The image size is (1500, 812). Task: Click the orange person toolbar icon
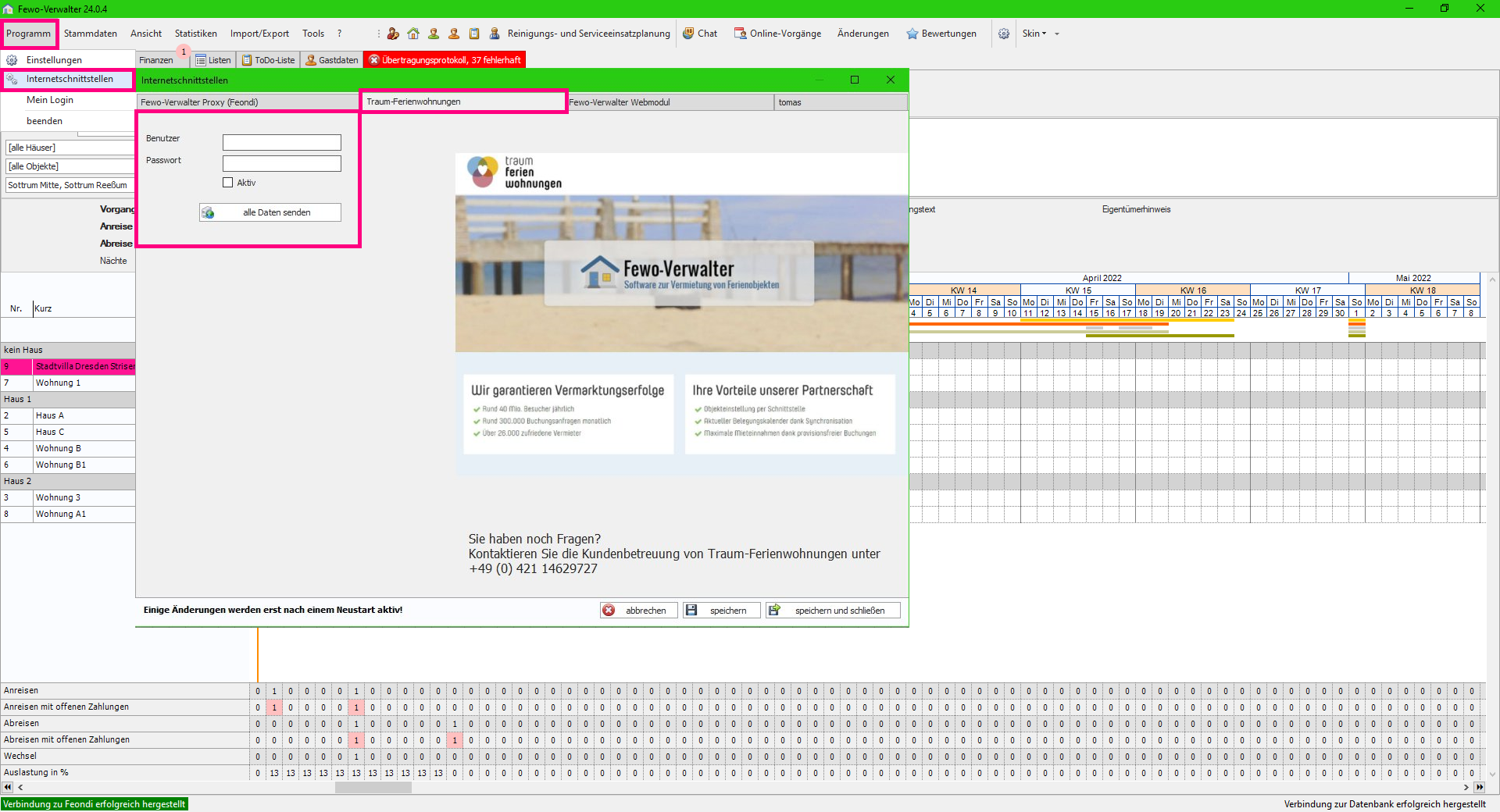454,34
